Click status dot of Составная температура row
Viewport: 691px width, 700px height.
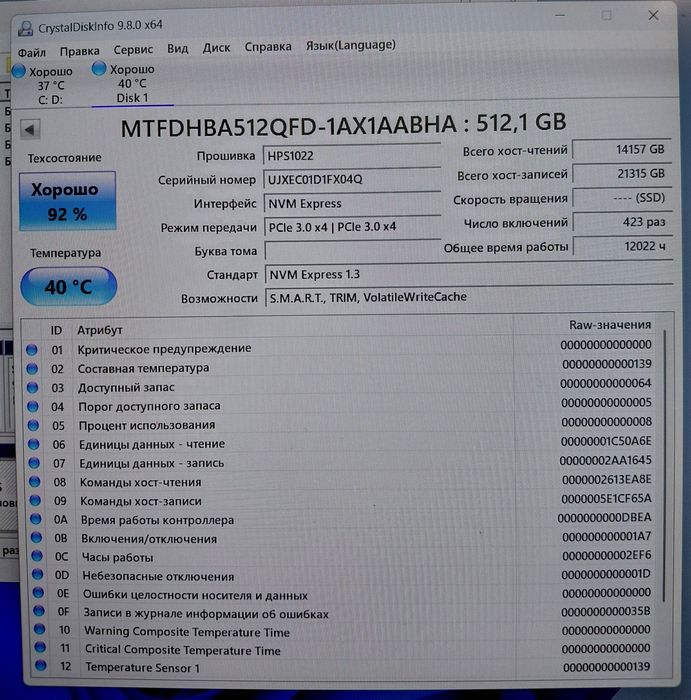[32, 369]
